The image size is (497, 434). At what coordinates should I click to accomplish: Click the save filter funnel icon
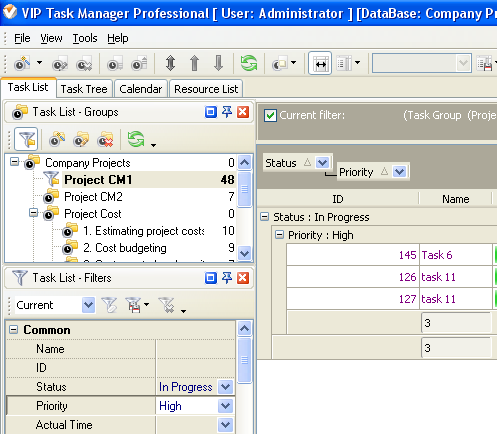[x=134, y=305]
